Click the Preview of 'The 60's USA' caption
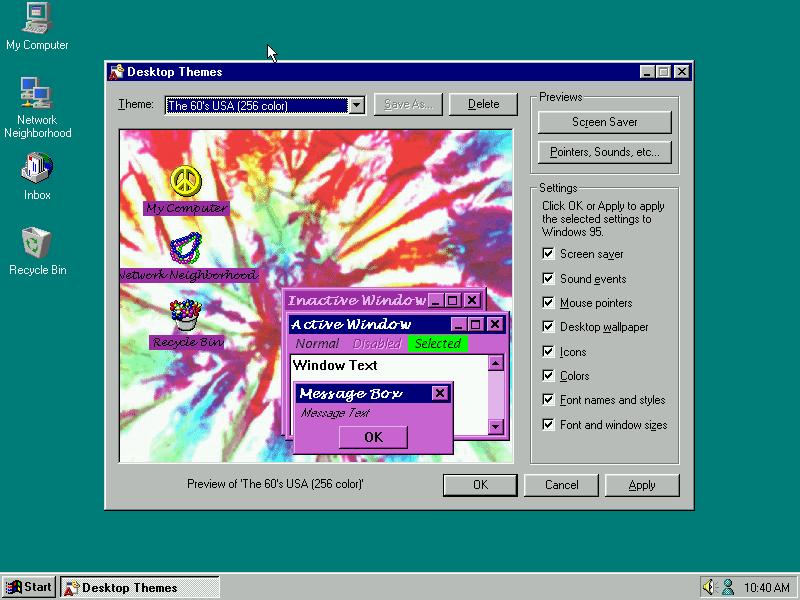Viewport: 800px width, 600px height. [x=275, y=484]
